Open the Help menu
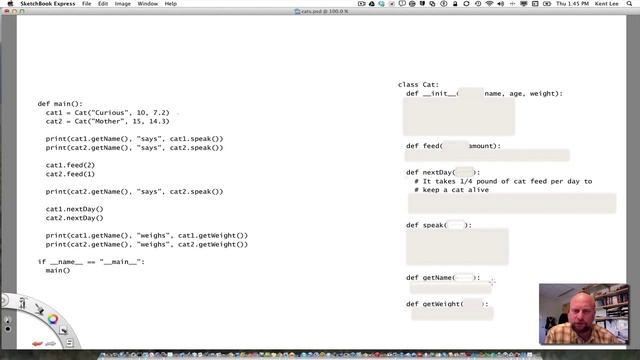640x360 pixels. [x=171, y=4]
